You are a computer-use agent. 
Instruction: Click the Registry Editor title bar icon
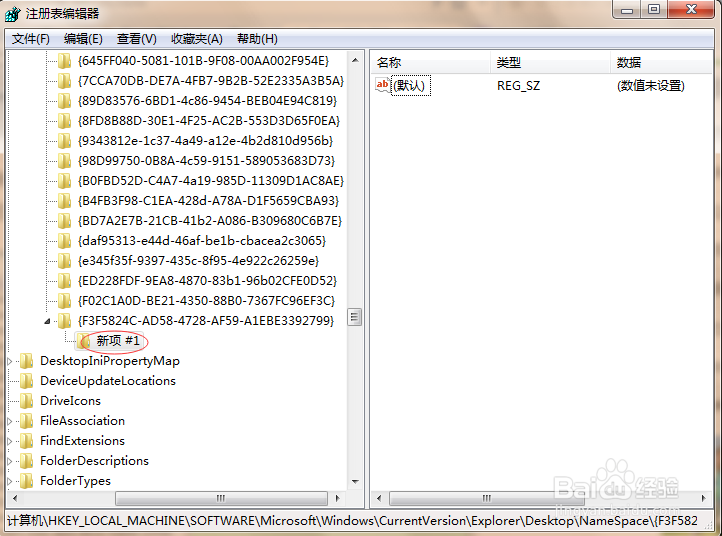coord(13,13)
